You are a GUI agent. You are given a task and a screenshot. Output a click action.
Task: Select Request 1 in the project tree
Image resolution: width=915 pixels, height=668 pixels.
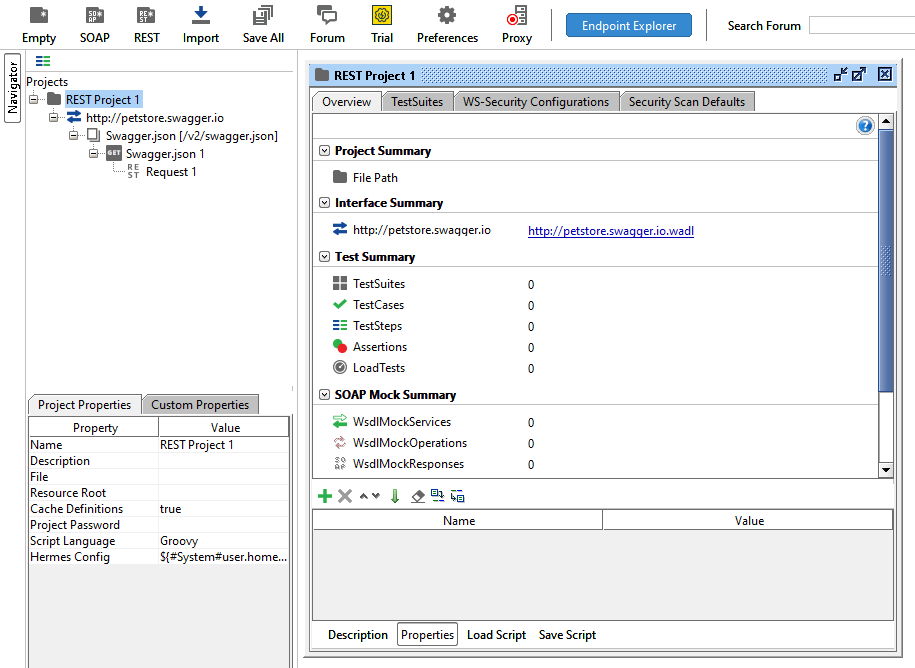(171, 172)
